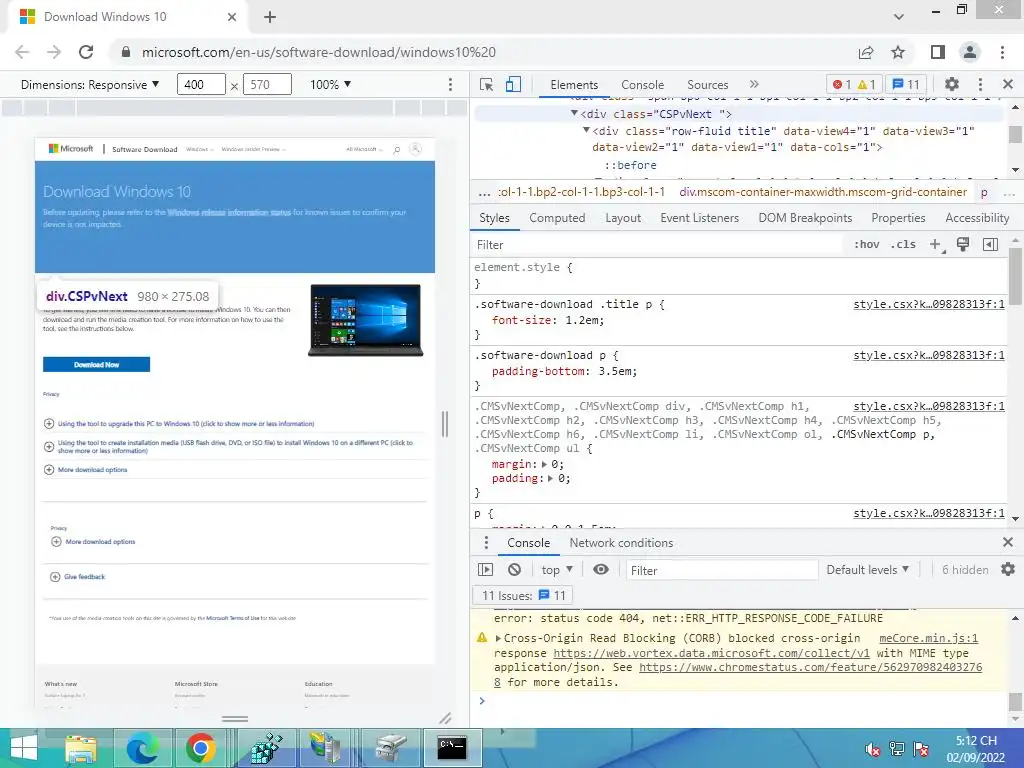Open the 100% zoom dropdown
The height and width of the screenshot is (768, 1024).
pos(330,85)
